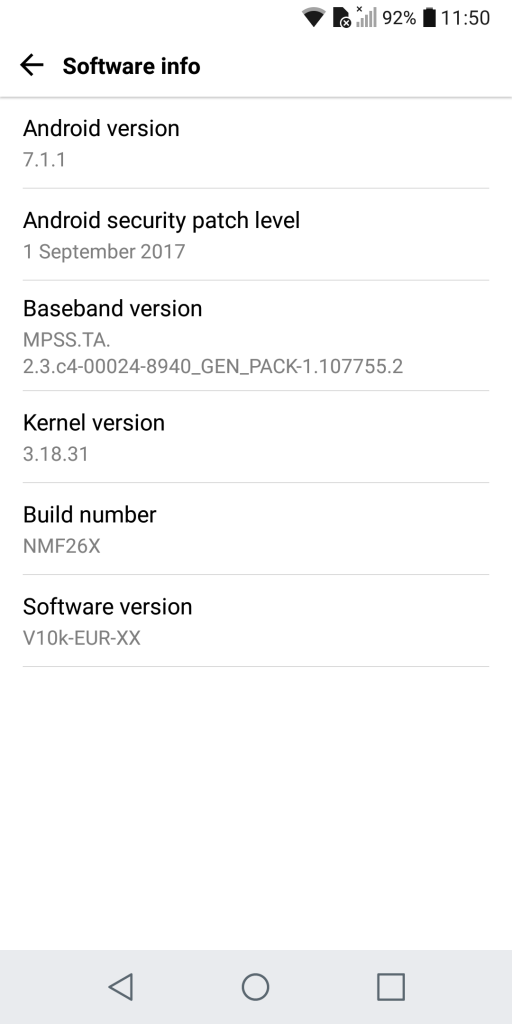This screenshot has width=512, height=1024.
Task: Tap the Android back navigation triangle
Action: click(x=121, y=987)
